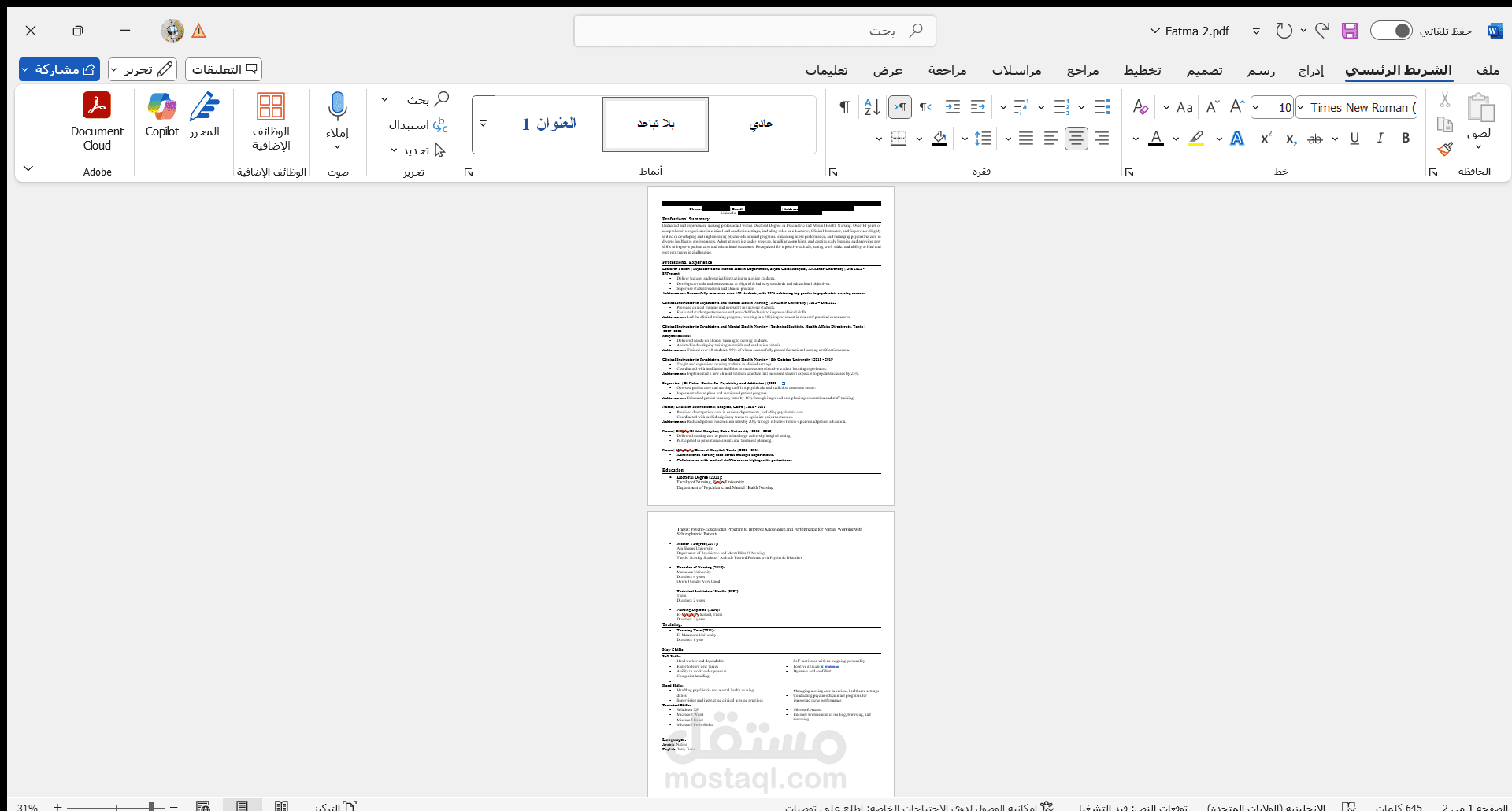Expand the font size dropdown arrow
The image size is (1512, 811).
1256,107
